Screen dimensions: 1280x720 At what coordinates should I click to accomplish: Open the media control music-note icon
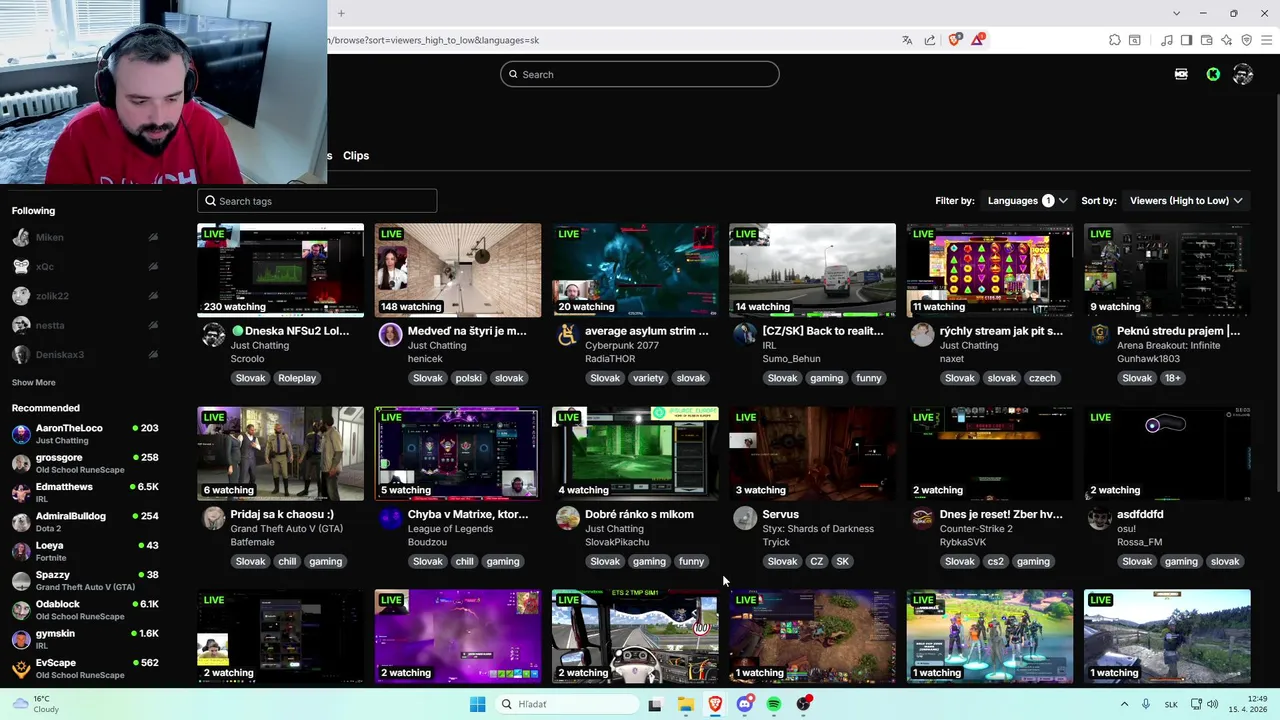coord(1167,40)
